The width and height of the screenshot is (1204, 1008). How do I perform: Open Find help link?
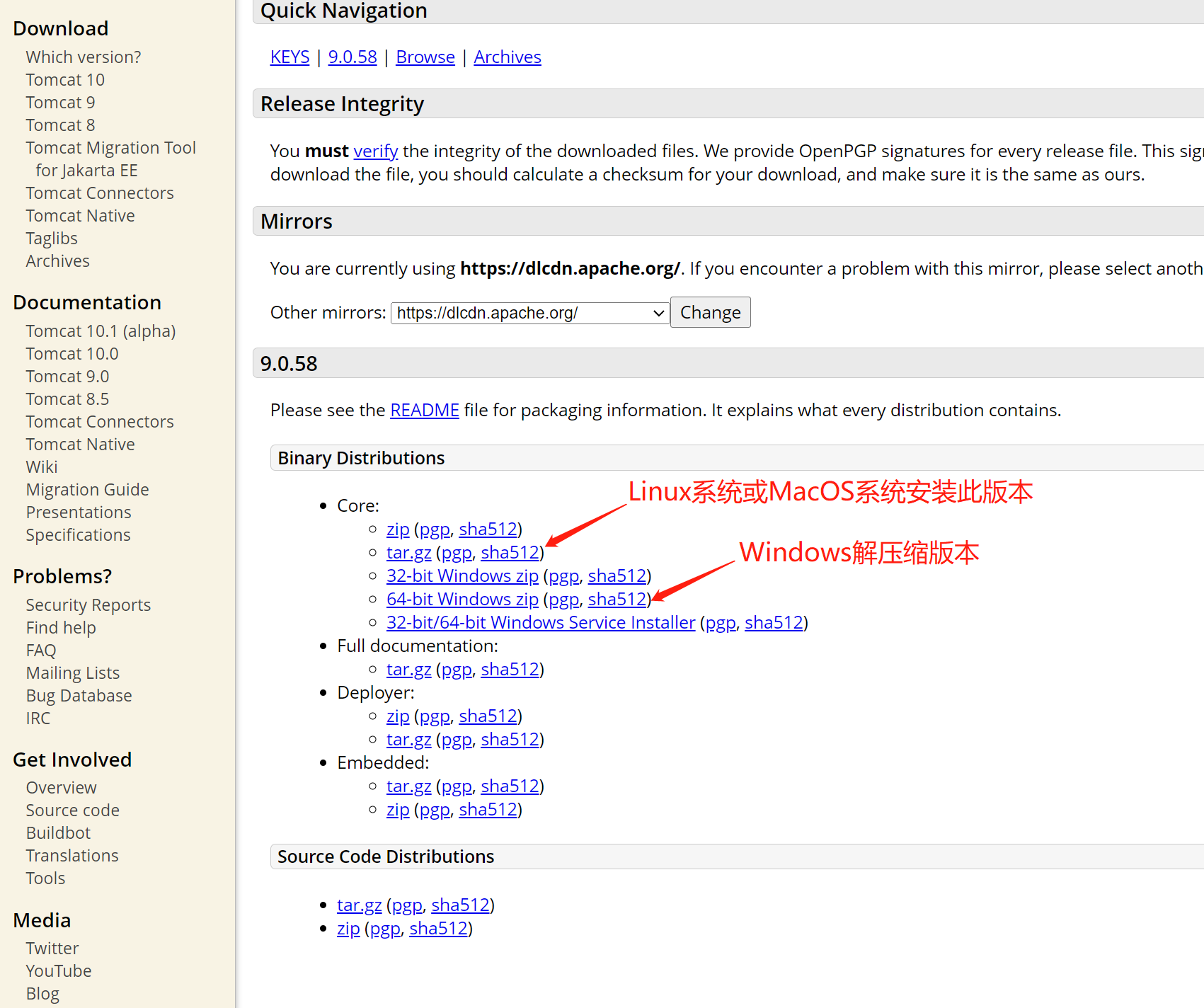click(61, 628)
